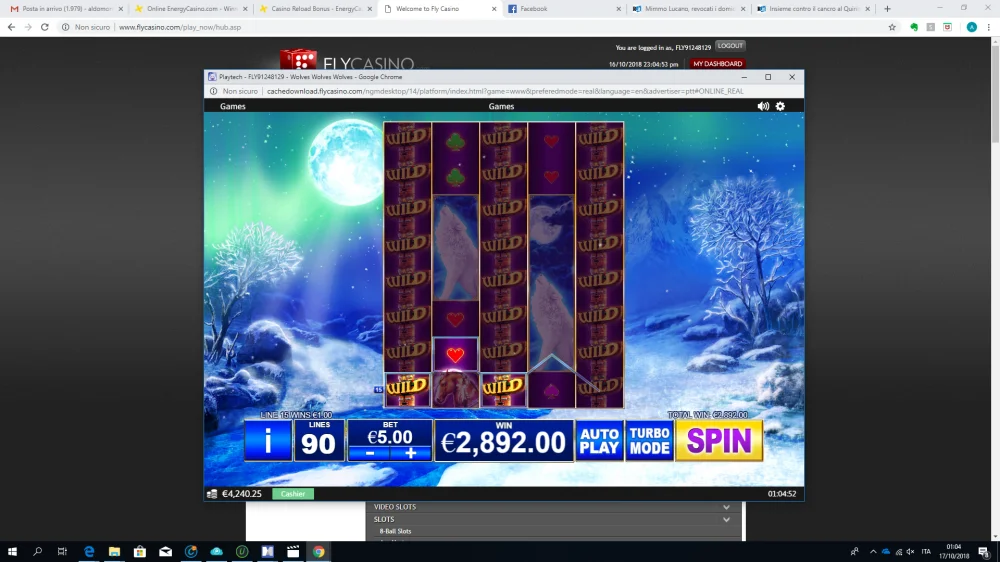Open the 8-Ball Slots link
The height and width of the screenshot is (562, 1000).
(x=395, y=531)
